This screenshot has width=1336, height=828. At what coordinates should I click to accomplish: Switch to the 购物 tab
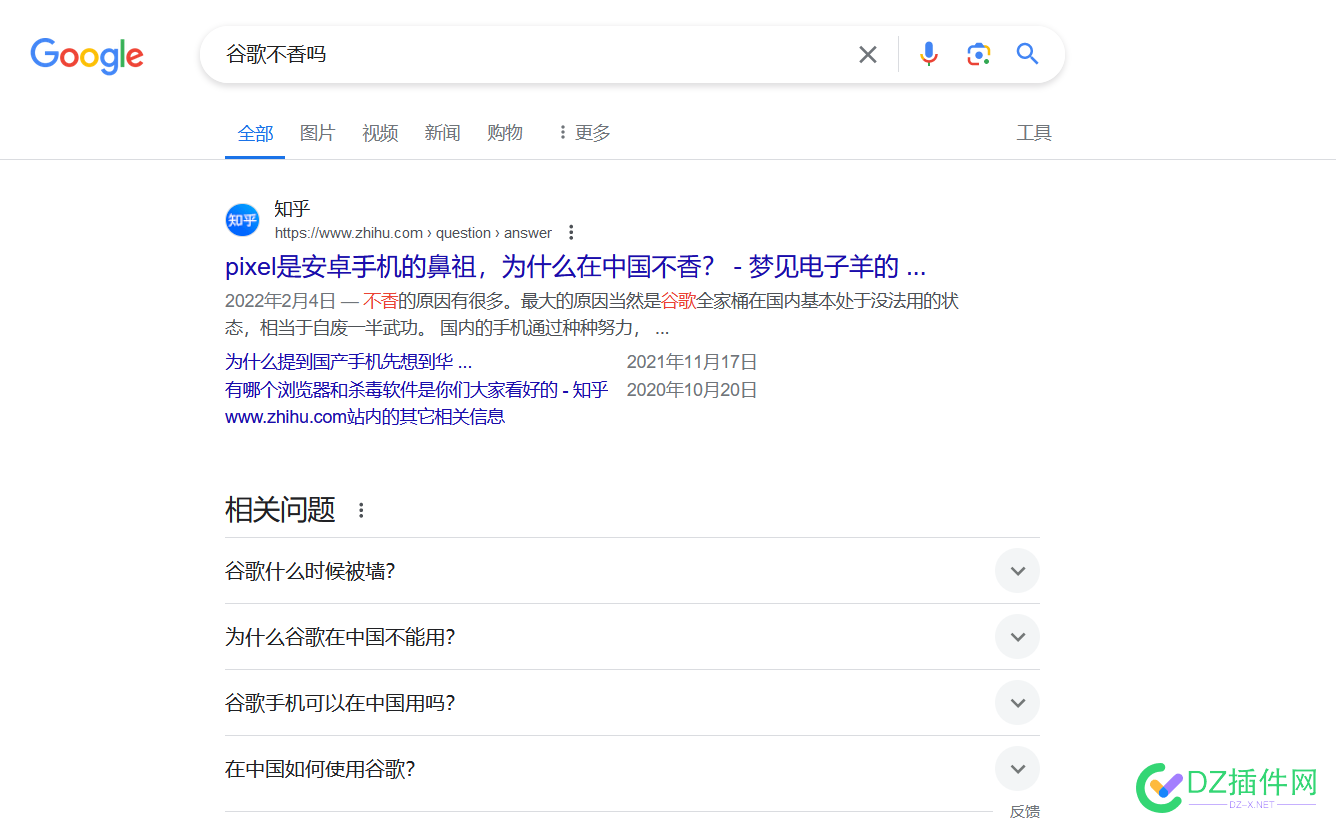tap(505, 132)
